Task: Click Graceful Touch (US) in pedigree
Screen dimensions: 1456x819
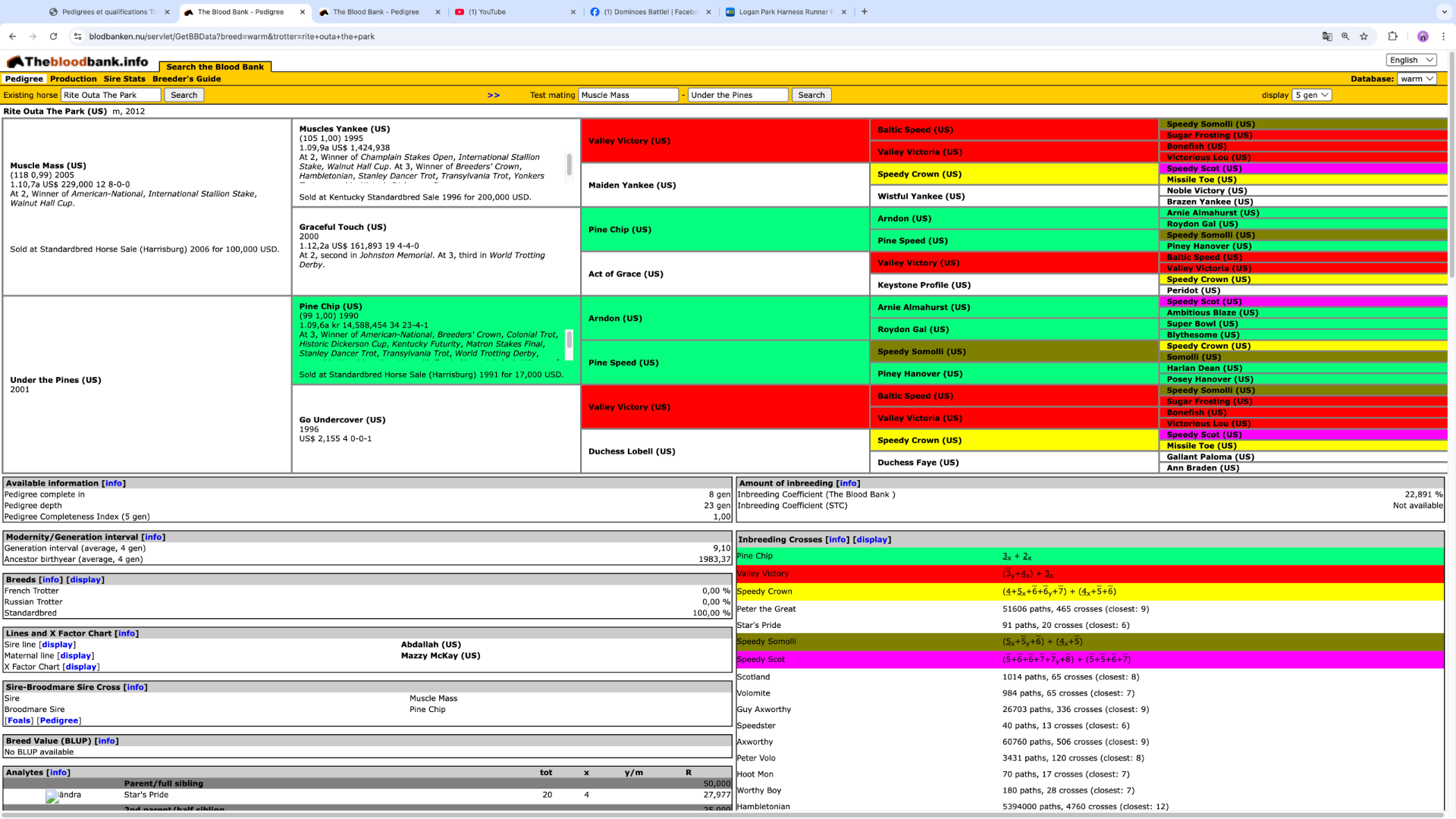Action: tap(342, 227)
